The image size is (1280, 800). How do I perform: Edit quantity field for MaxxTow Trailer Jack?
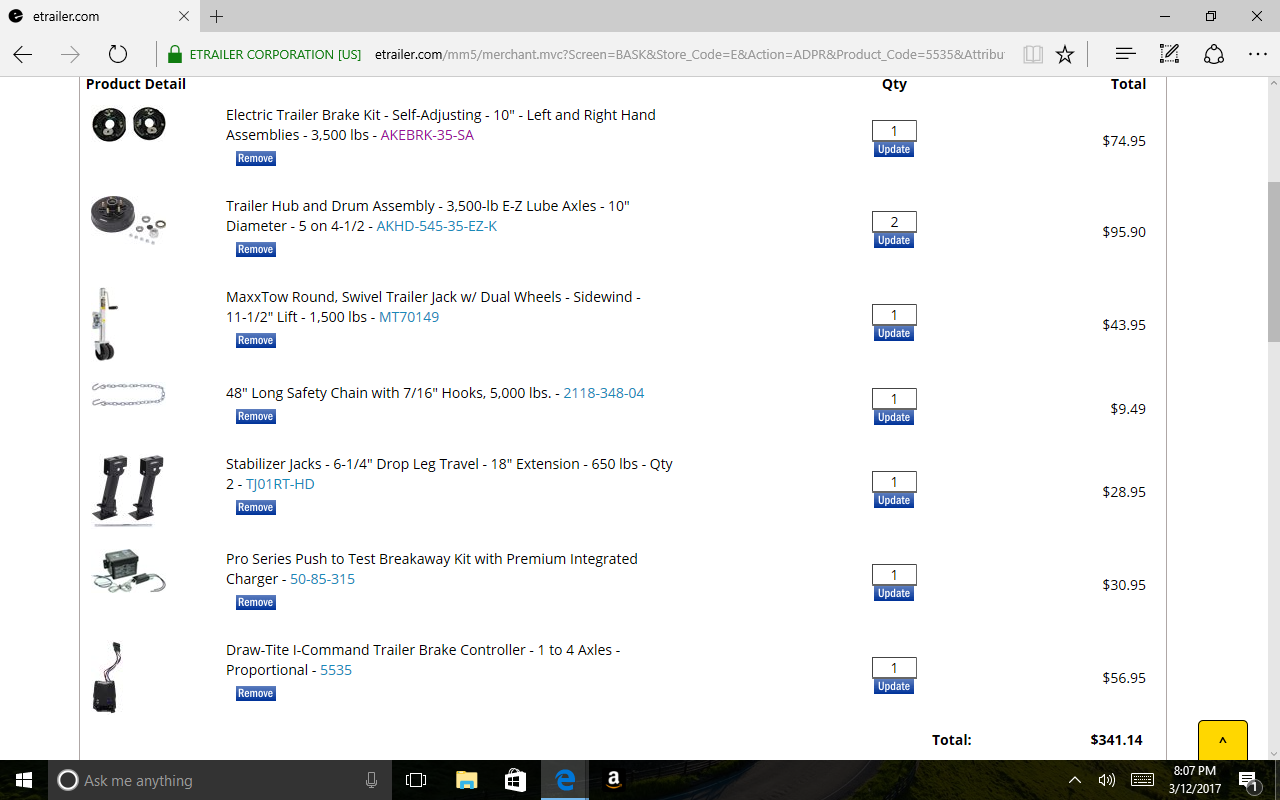point(894,315)
